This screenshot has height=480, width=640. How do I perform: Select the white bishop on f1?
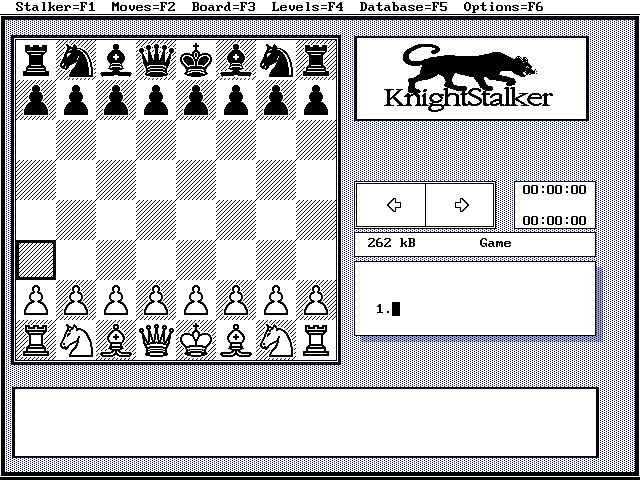[x=236, y=340]
